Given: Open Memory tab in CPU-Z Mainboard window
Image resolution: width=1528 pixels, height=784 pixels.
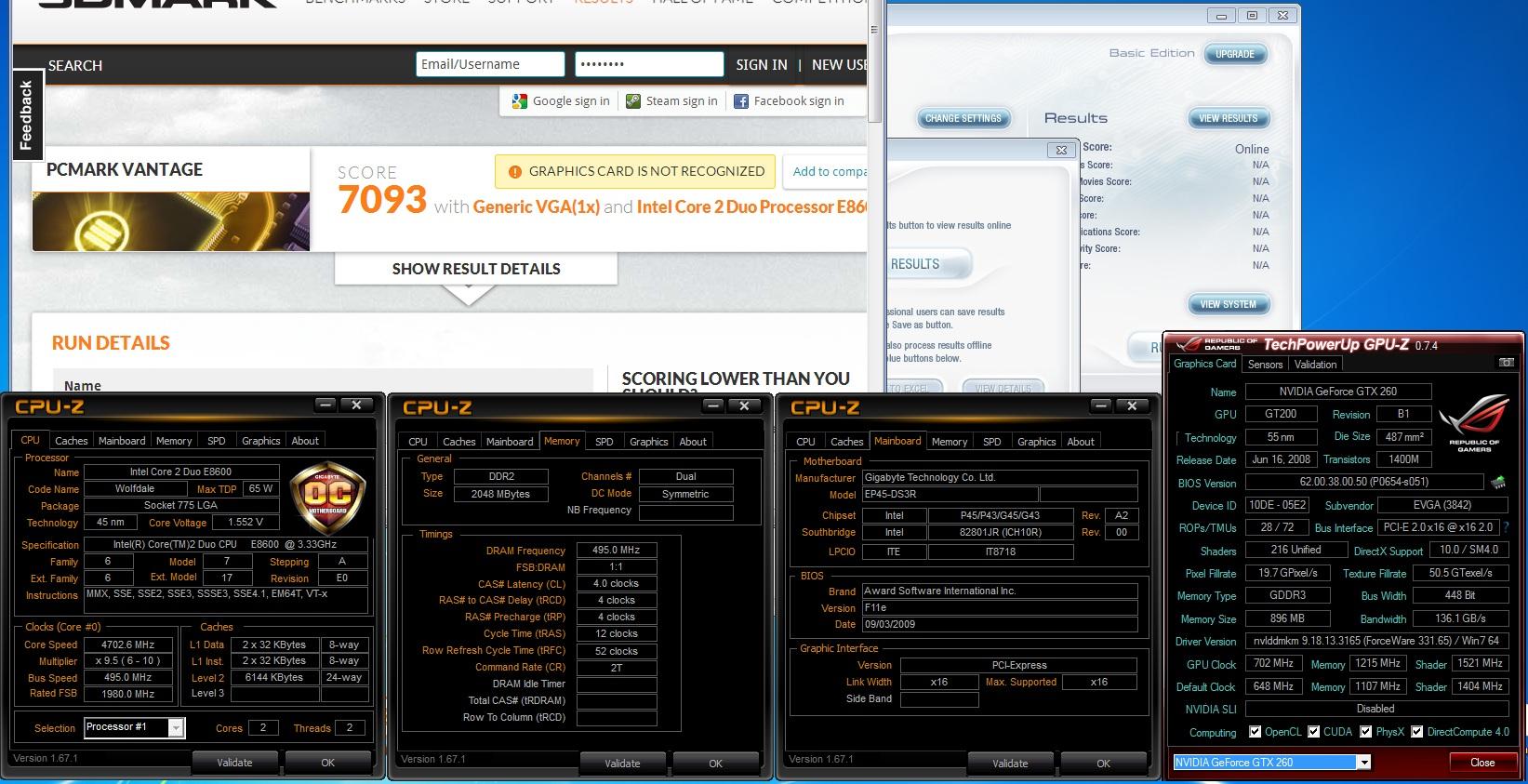Looking at the screenshot, I should [x=950, y=442].
